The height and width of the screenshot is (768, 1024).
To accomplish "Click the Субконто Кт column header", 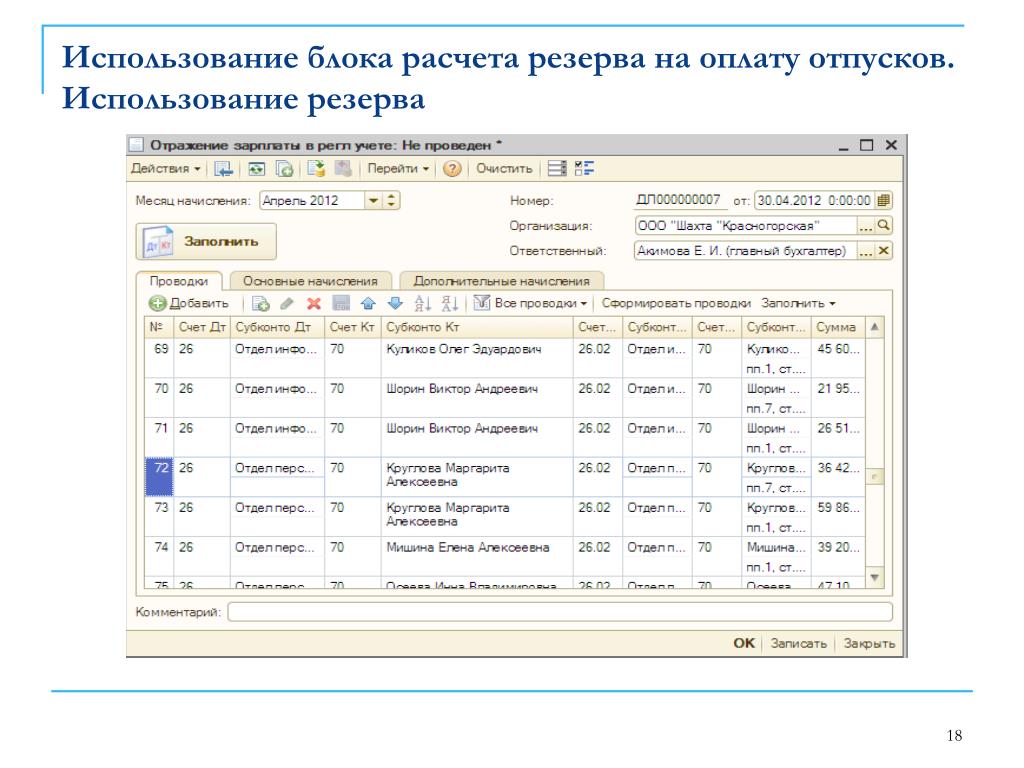I will pyautogui.click(x=477, y=327).
